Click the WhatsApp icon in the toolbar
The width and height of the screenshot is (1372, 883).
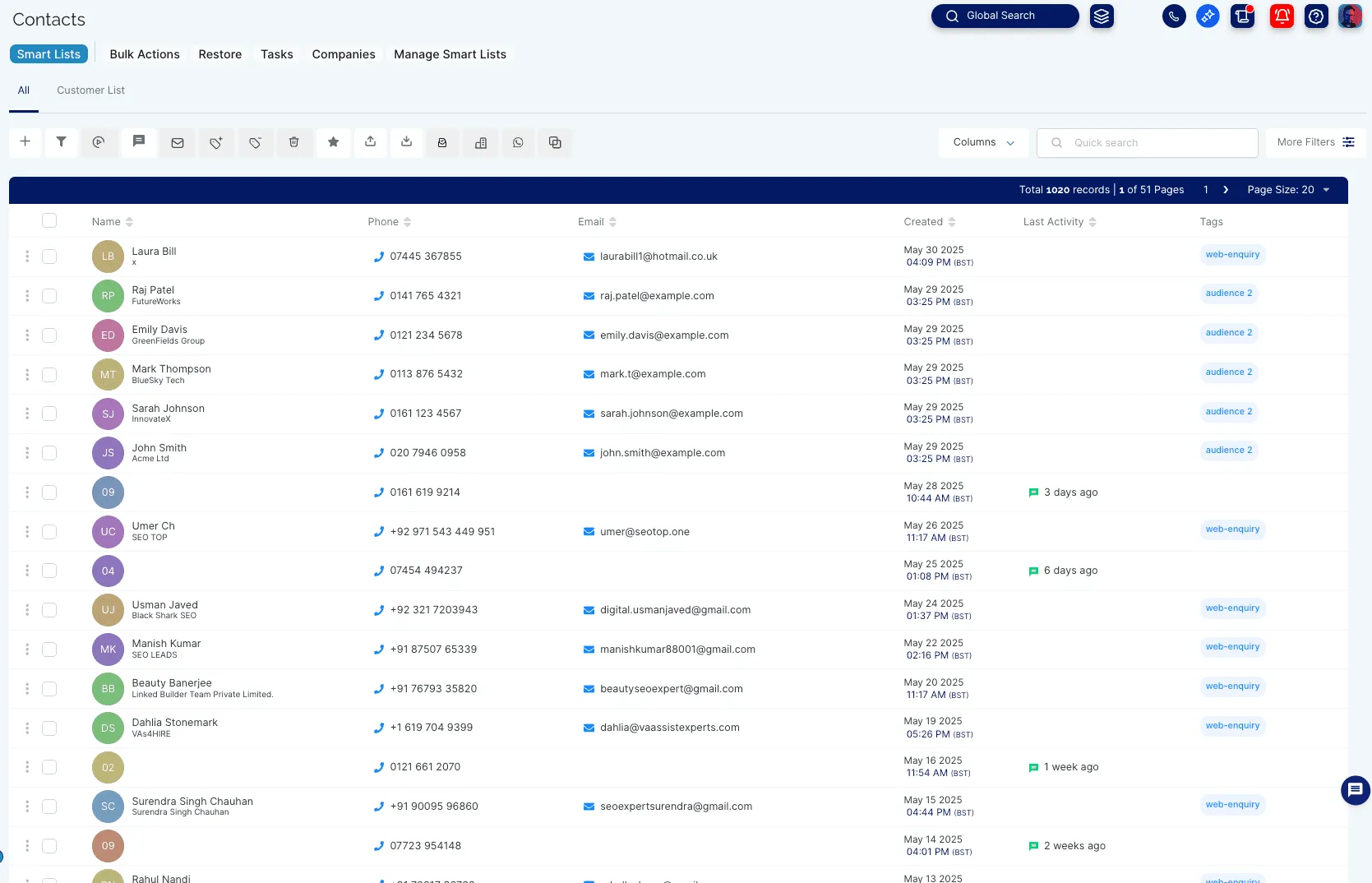click(518, 142)
